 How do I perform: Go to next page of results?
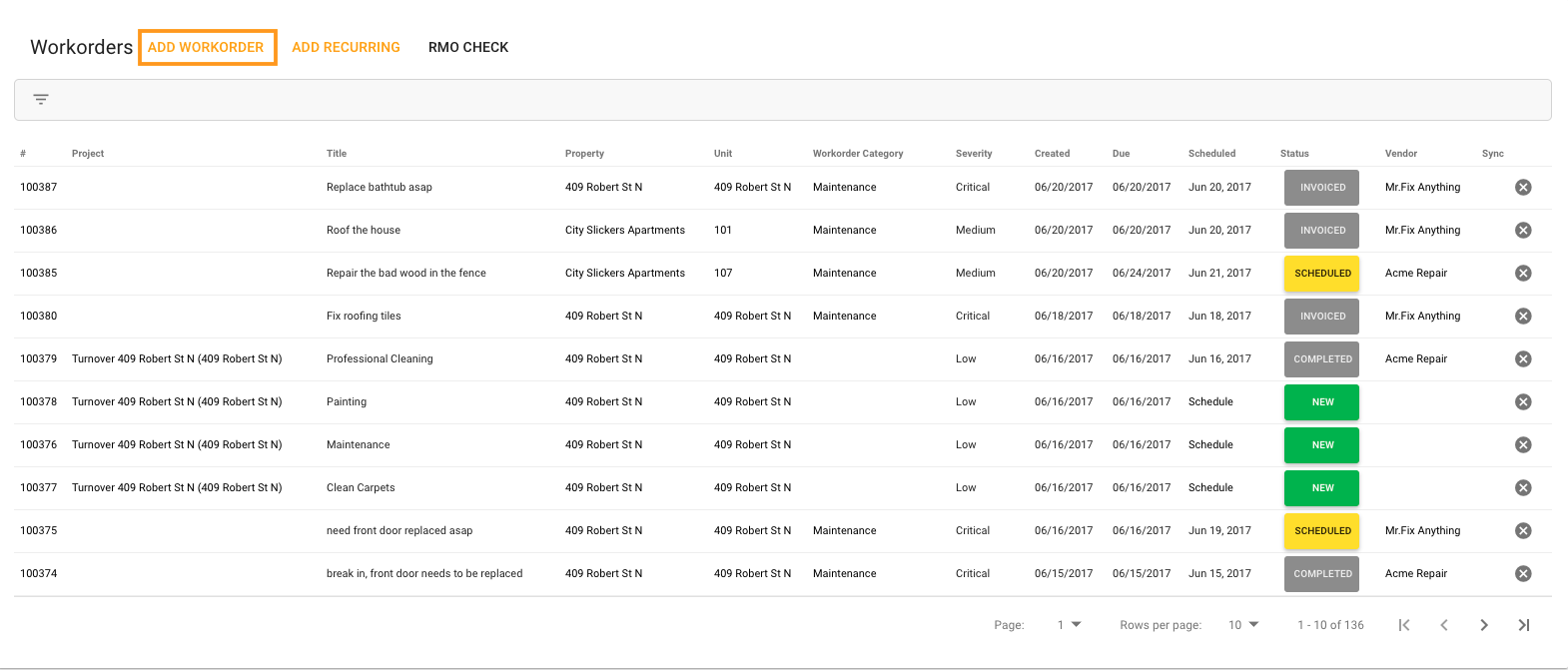pyautogui.click(x=1484, y=625)
